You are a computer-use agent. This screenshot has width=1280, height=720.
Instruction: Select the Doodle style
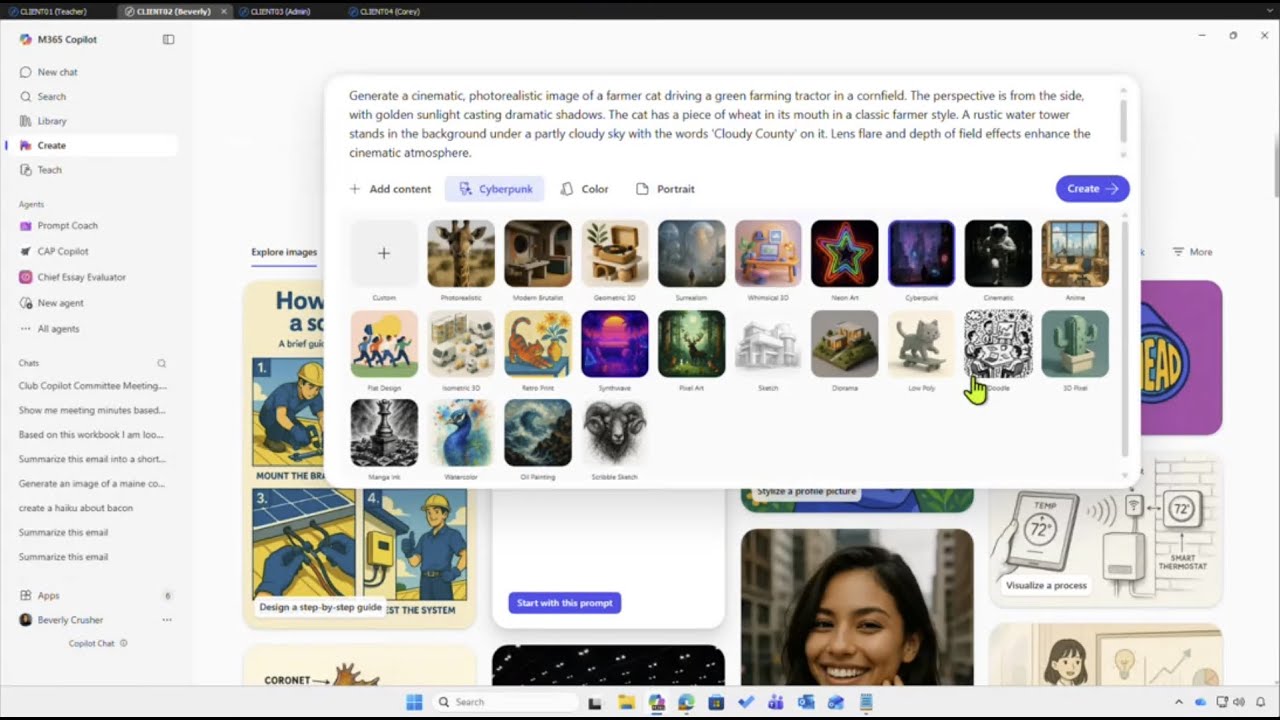[998, 343]
